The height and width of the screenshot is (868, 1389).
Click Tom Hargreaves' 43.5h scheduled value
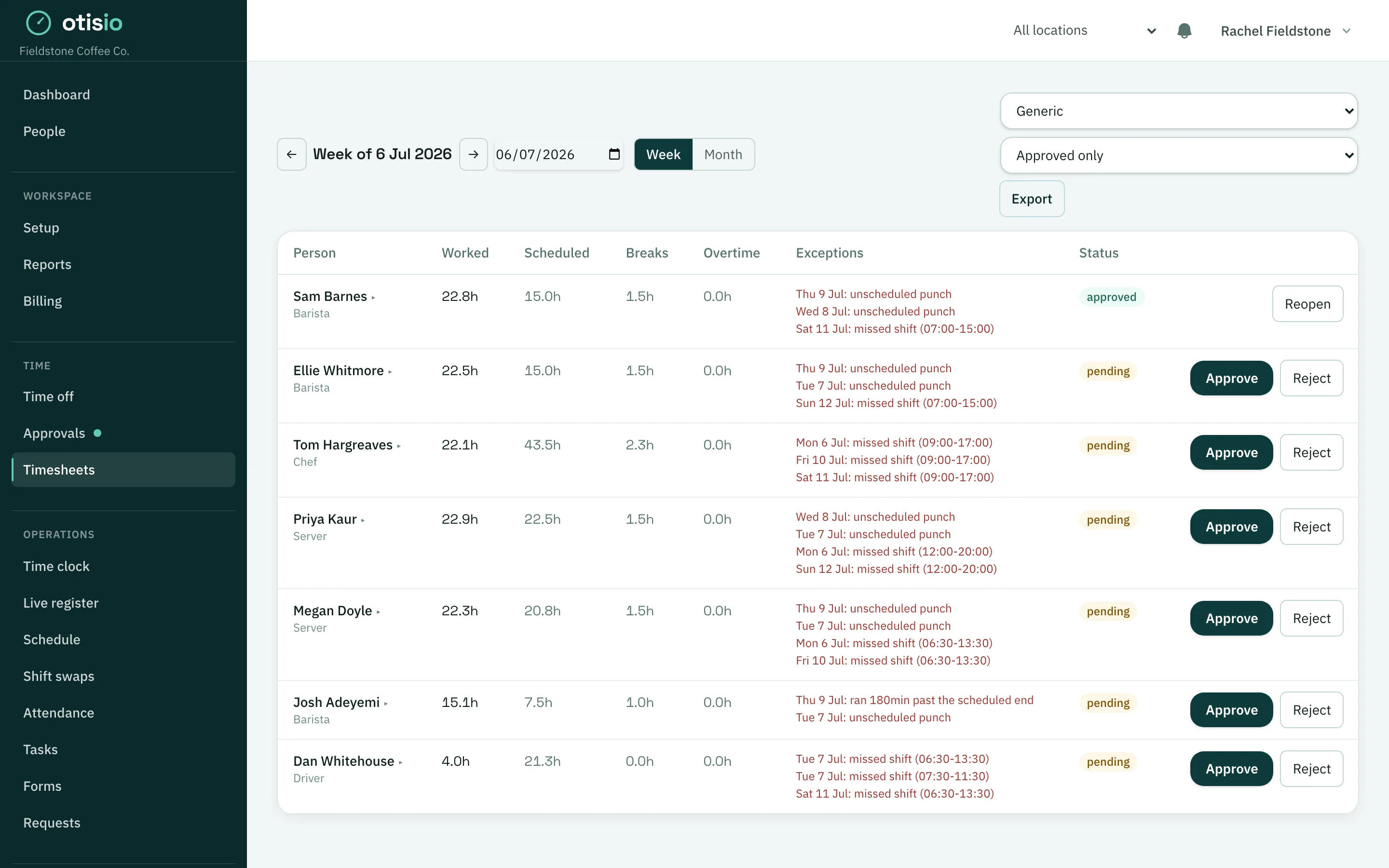(543, 445)
